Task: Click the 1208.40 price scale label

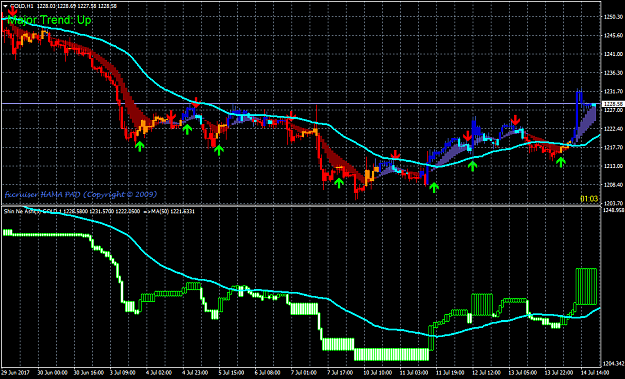Action: point(613,185)
